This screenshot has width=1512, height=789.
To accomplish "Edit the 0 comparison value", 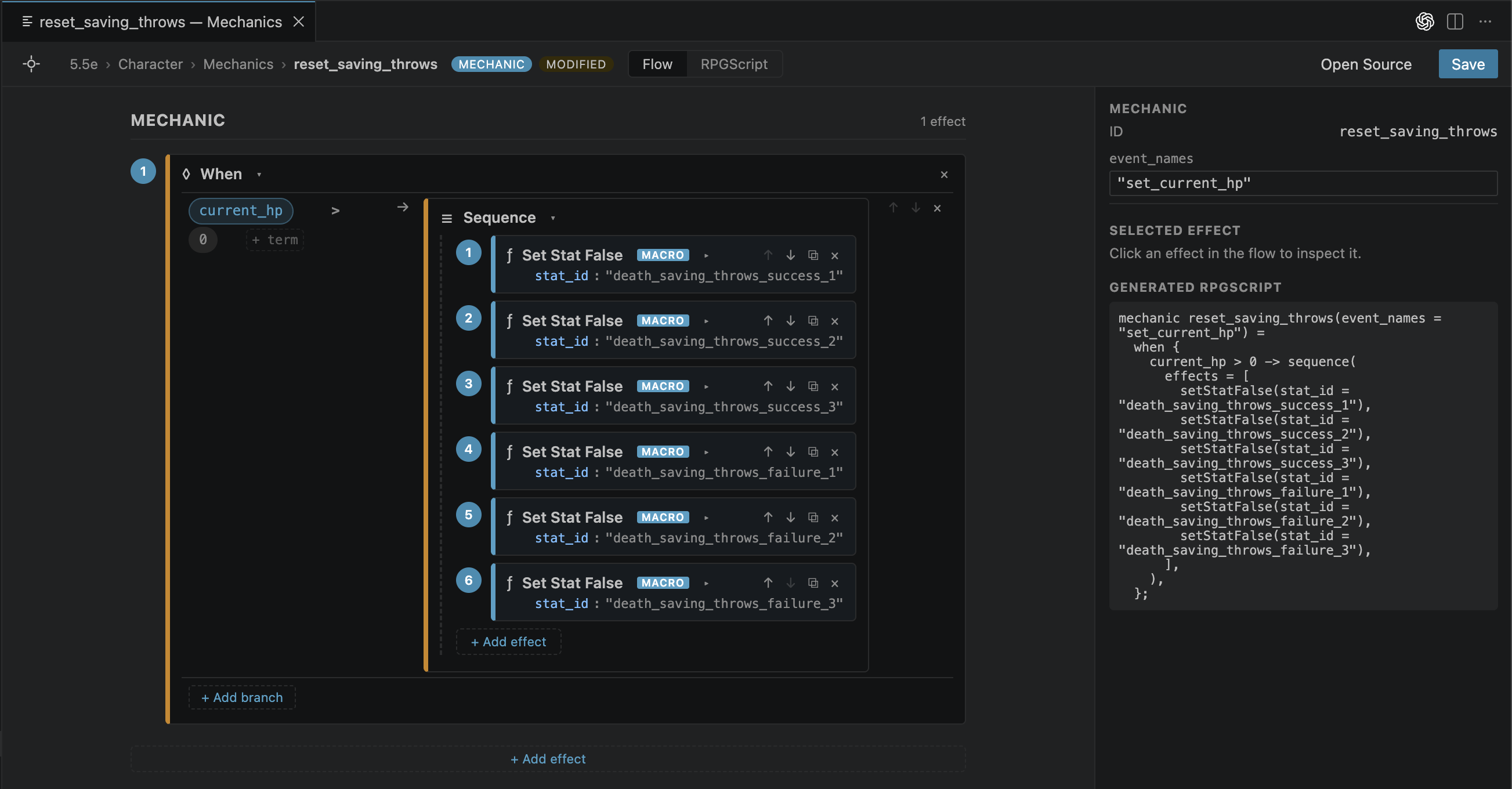I will tap(203, 240).
